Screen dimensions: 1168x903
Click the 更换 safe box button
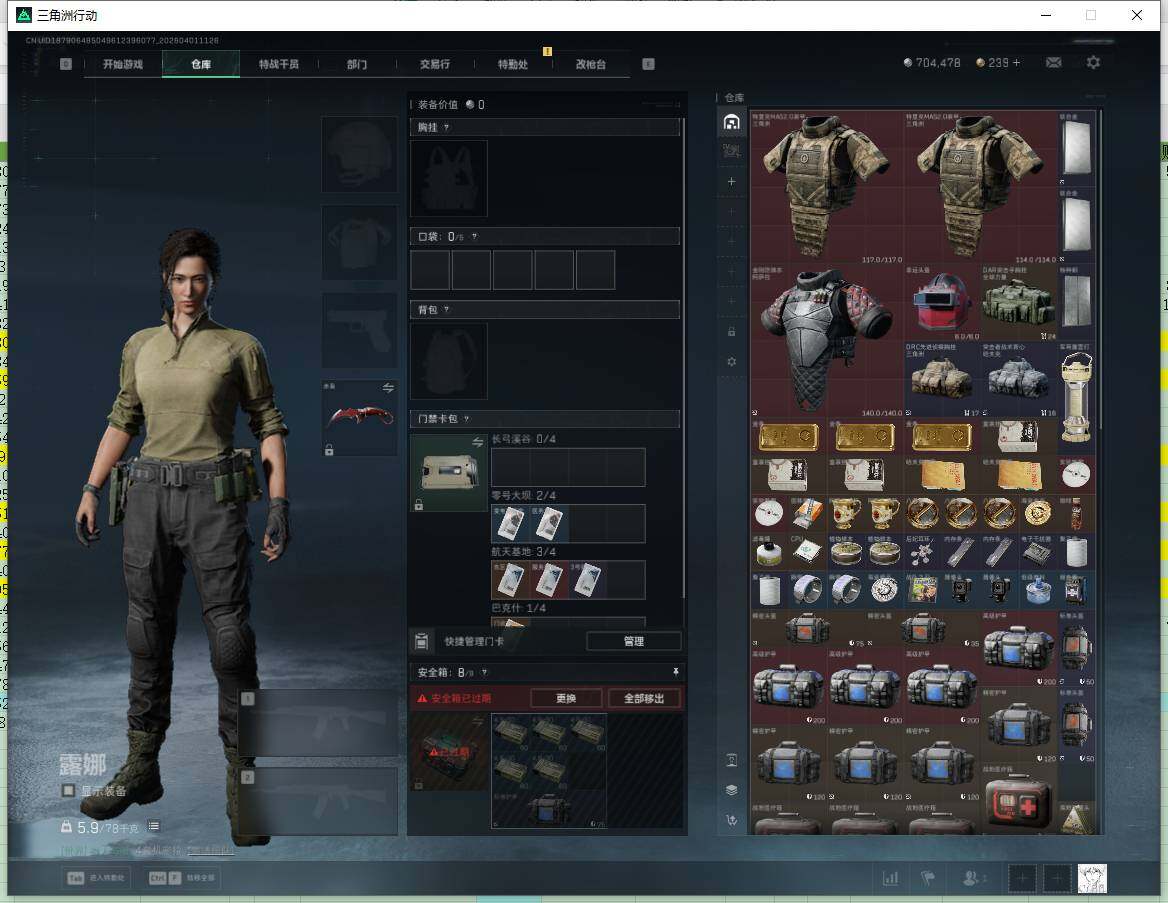coord(566,698)
